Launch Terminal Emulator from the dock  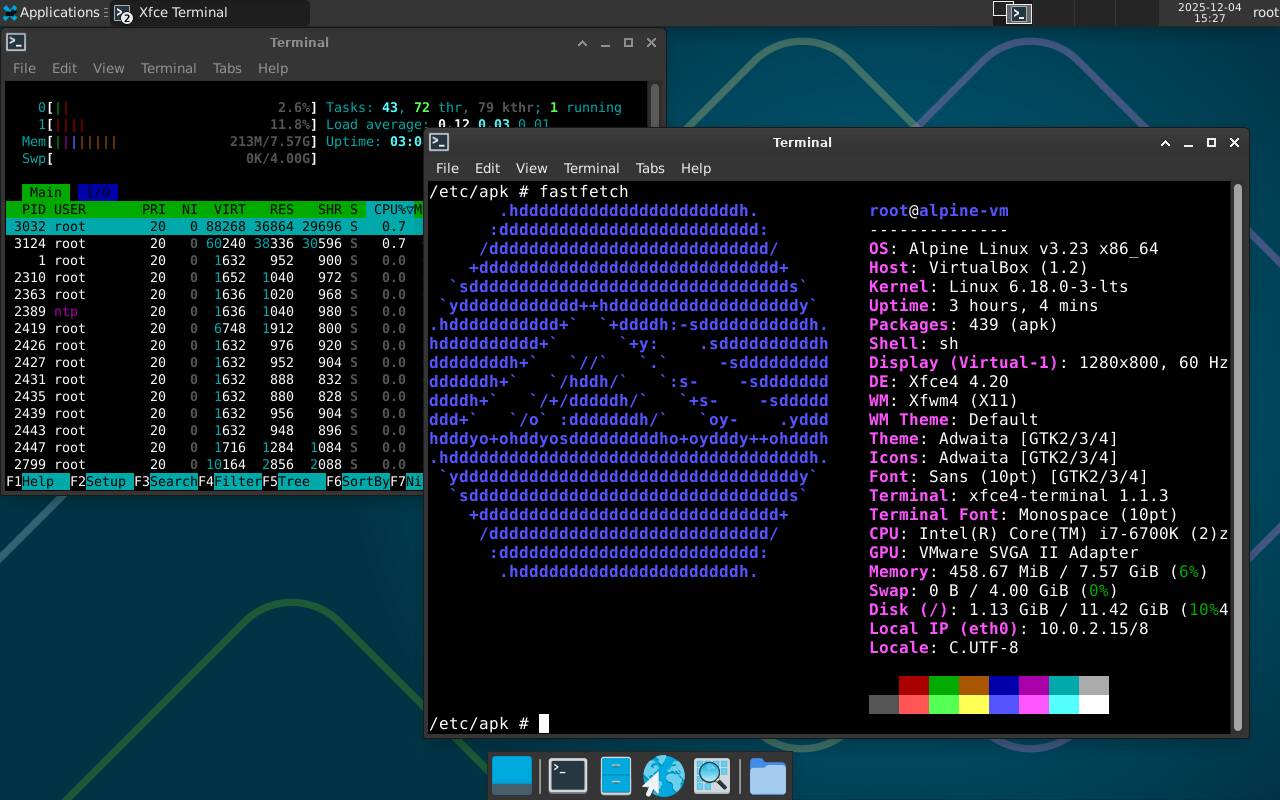[568, 775]
